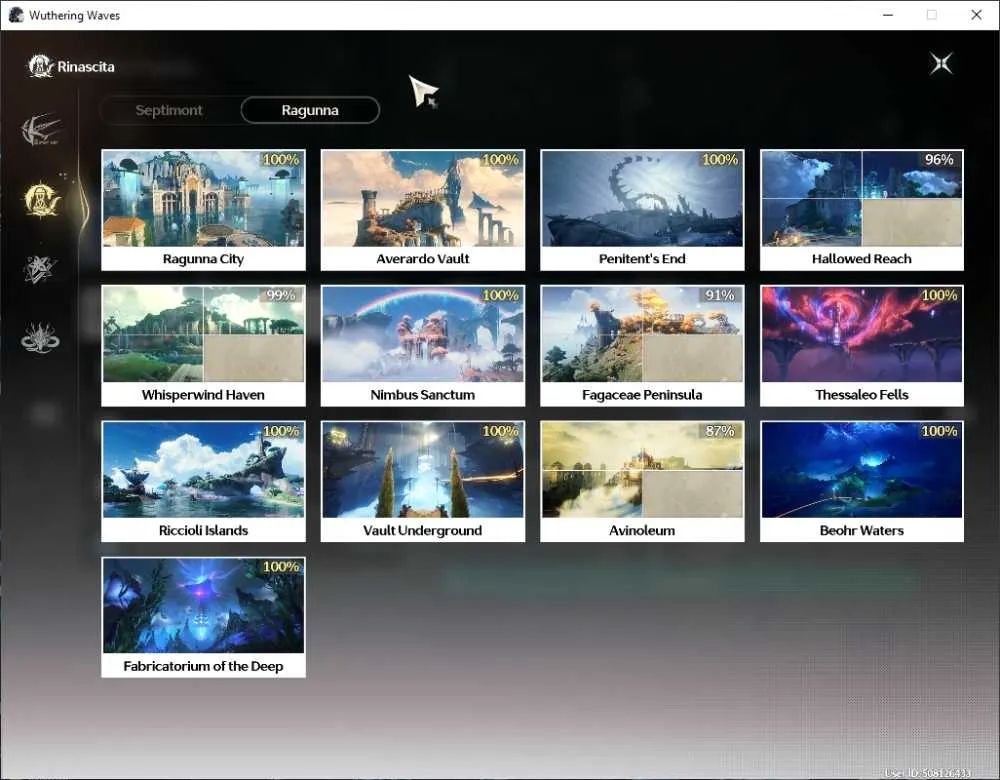Minimize the Wuthering Waves window
This screenshot has width=1000, height=780.
pos(888,15)
